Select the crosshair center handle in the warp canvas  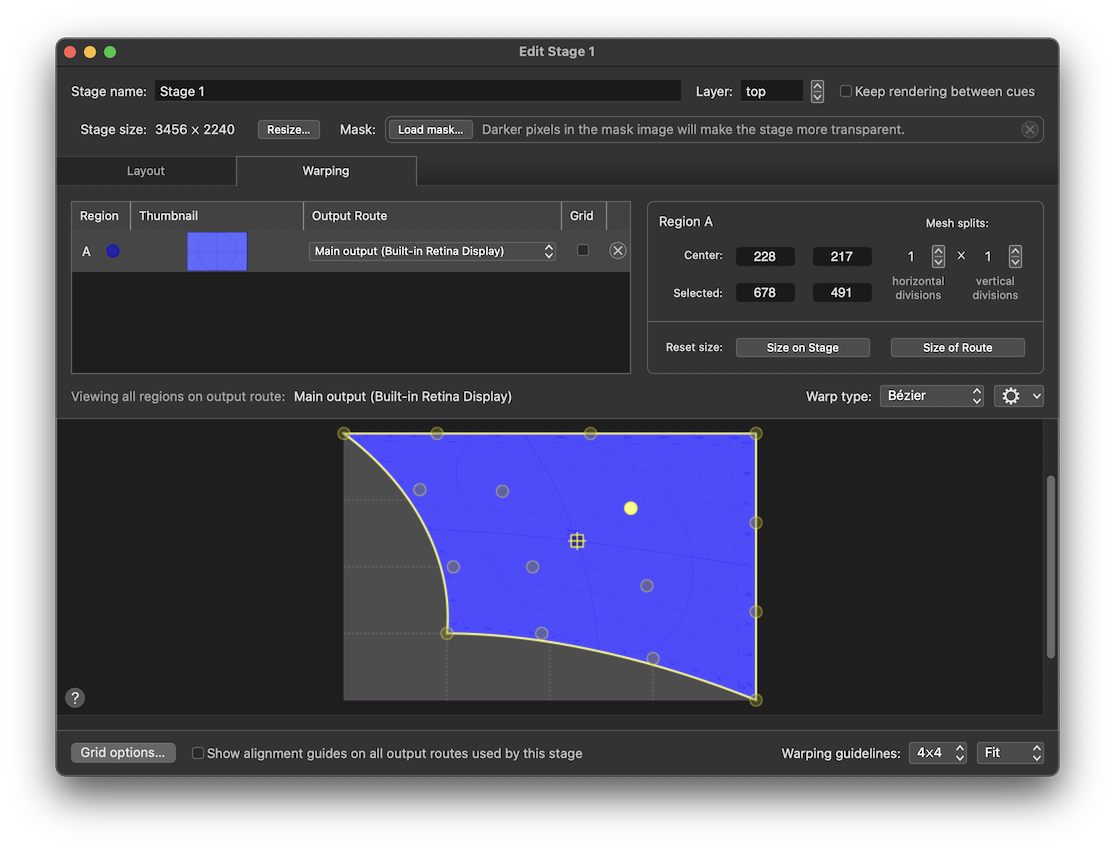[x=577, y=540]
